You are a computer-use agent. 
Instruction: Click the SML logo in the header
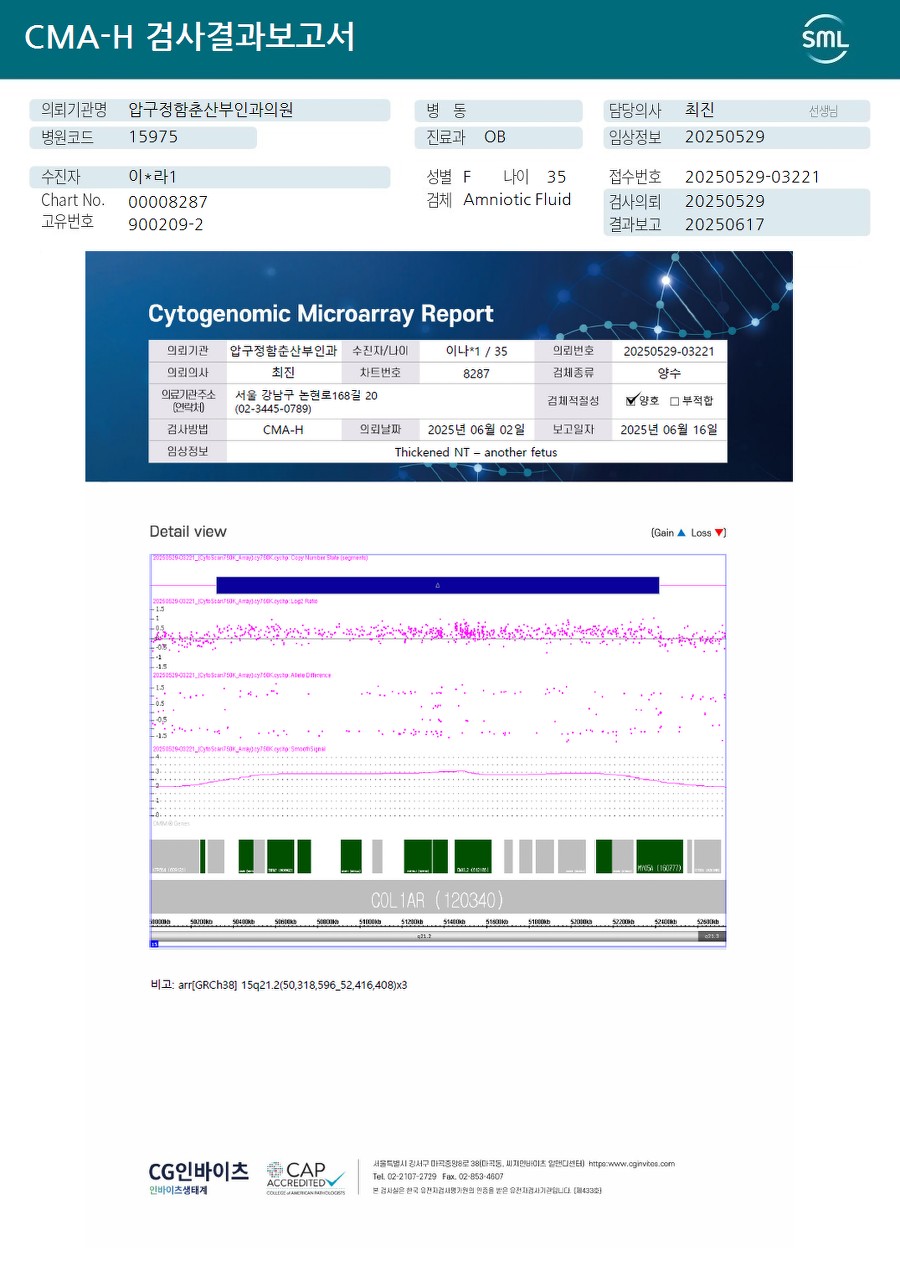(825, 39)
